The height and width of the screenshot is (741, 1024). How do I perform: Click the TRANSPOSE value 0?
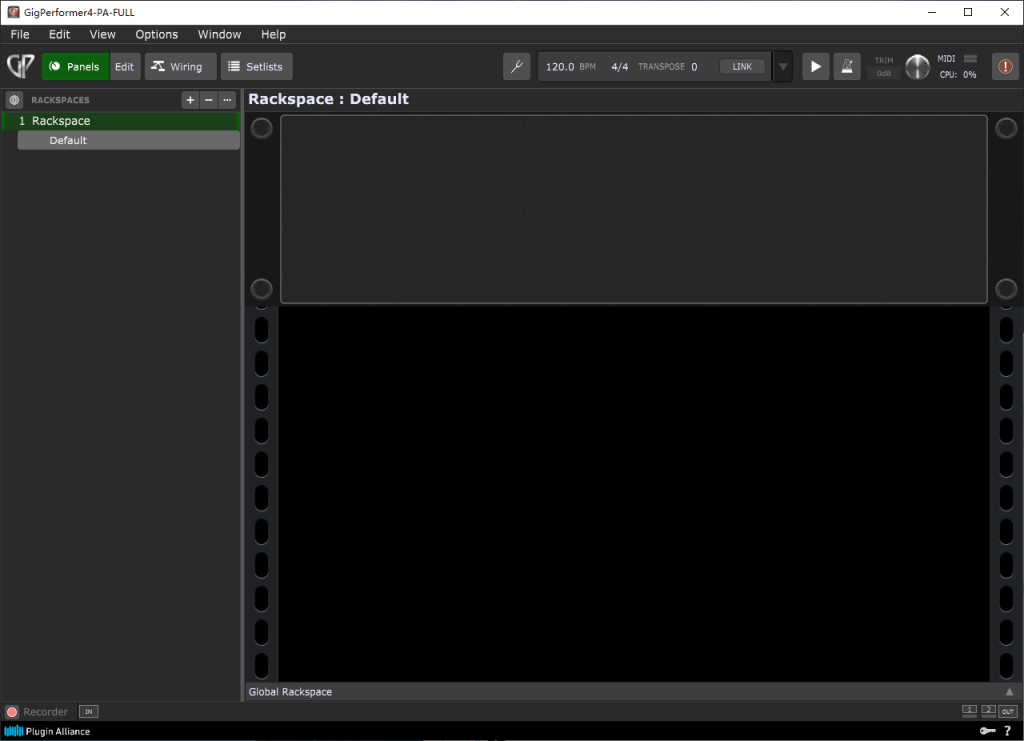tap(694, 67)
